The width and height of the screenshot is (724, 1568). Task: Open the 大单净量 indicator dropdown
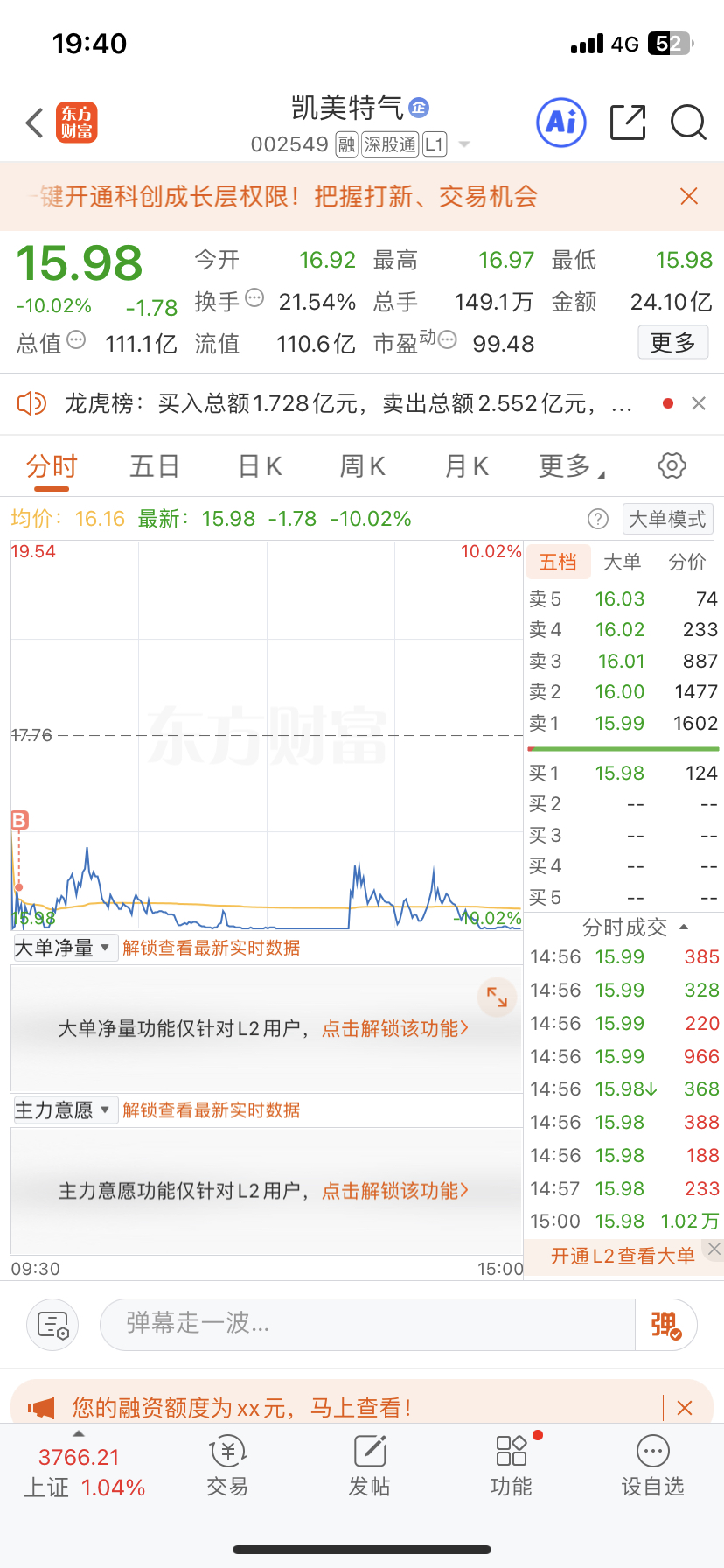pos(66,948)
